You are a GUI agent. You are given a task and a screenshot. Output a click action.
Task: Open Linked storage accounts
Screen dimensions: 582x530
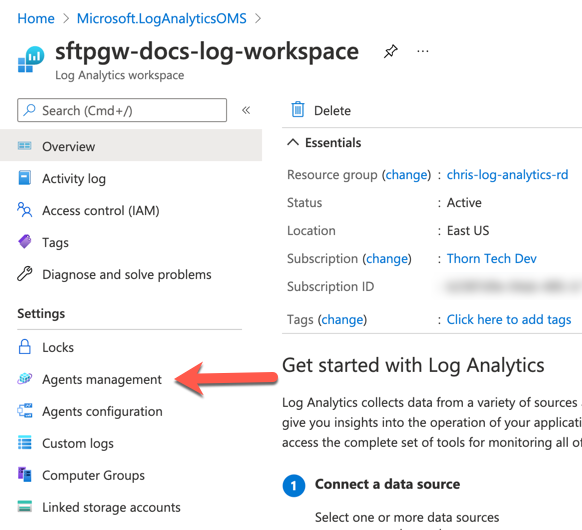pos(111,507)
